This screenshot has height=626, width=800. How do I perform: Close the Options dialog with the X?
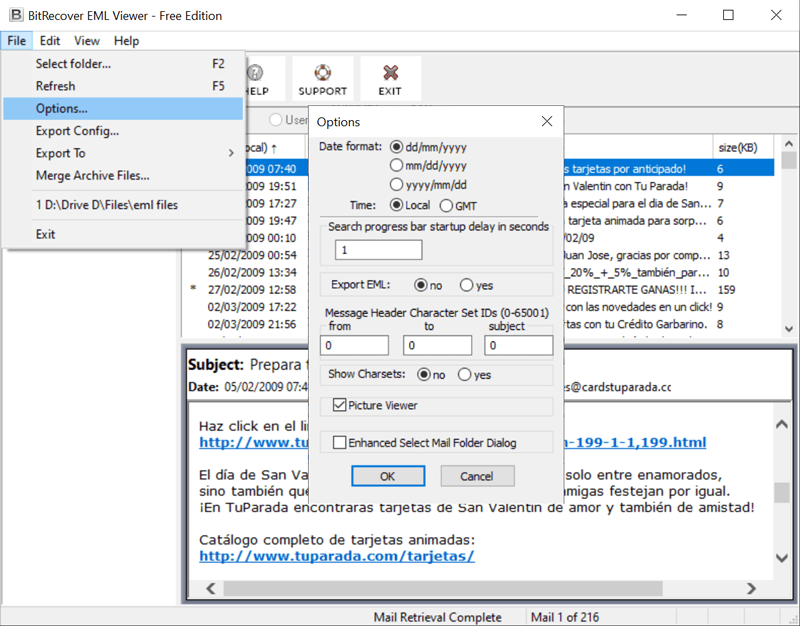click(547, 121)
